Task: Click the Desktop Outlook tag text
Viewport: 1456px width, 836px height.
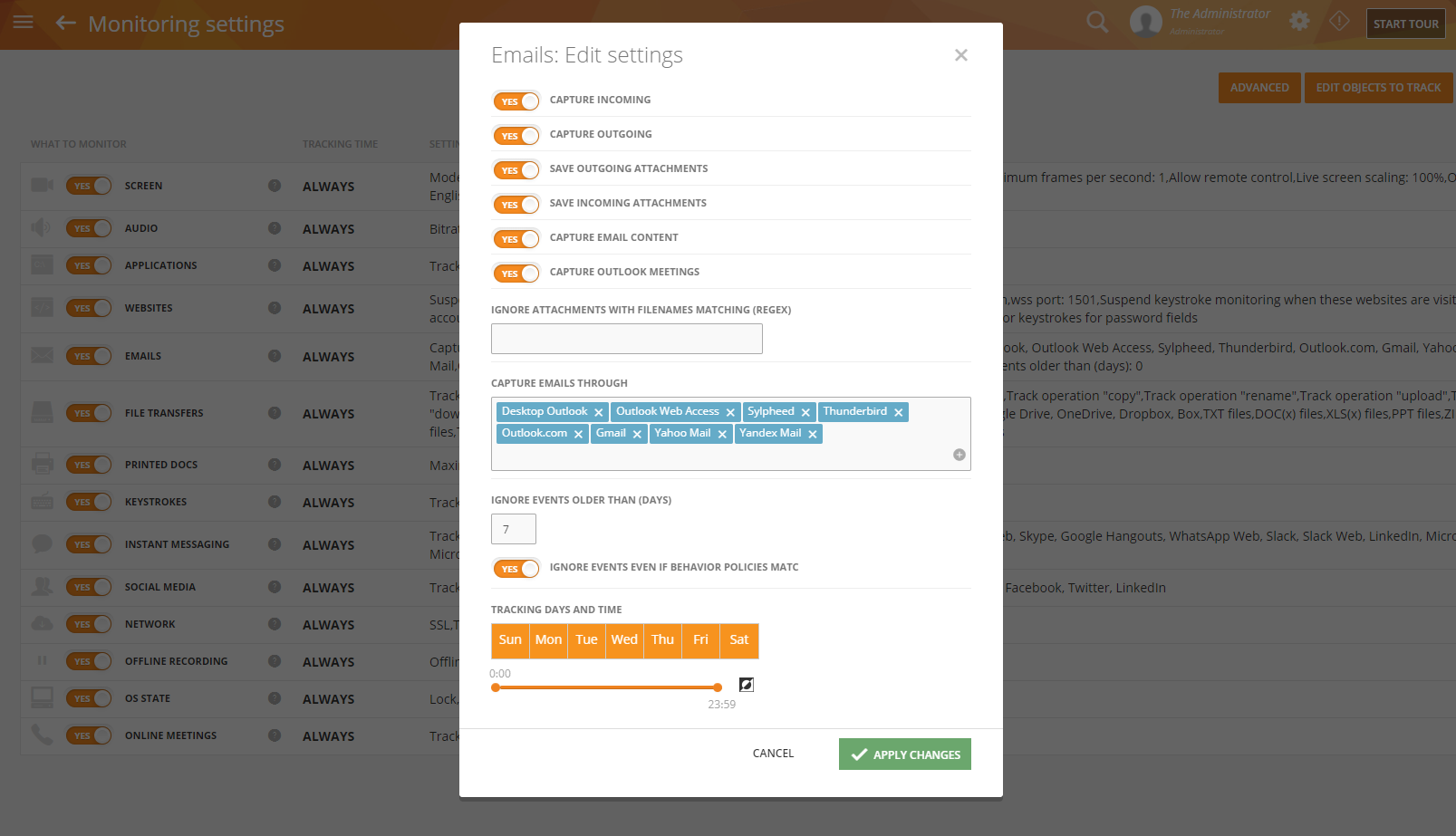Action: pyautogui.click(x=545, y=411)
